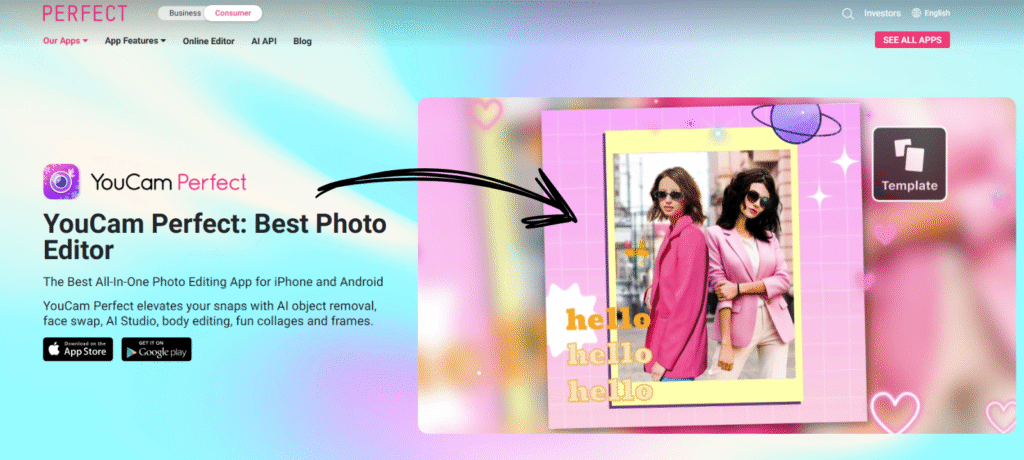Open the search magnifier icon

848,14
